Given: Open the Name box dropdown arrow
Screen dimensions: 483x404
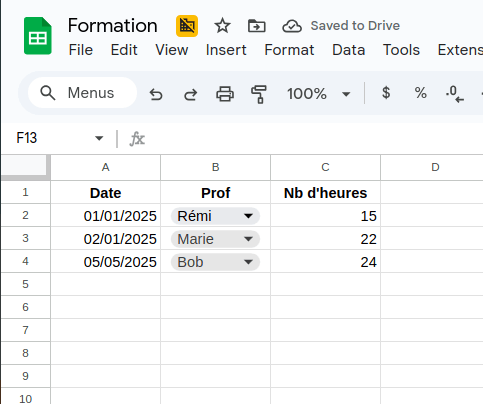Looking at the screenshot, I should click(x=99, y=138).
